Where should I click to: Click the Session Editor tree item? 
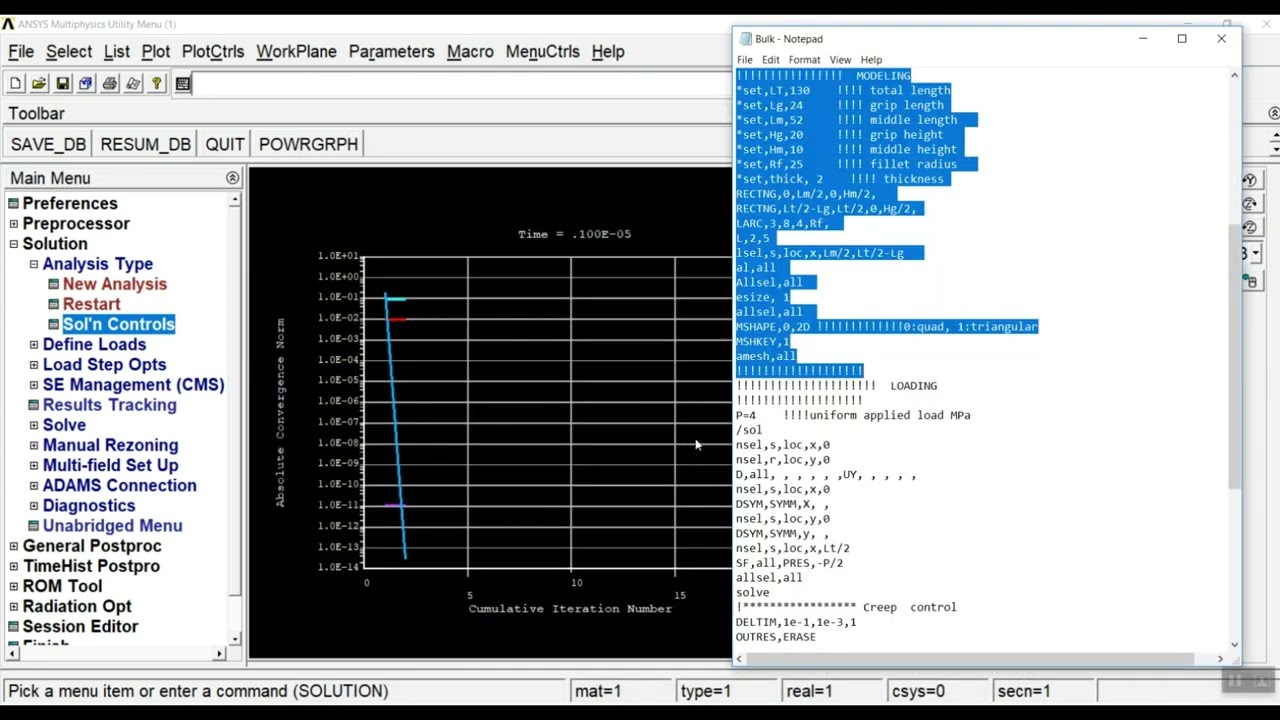coord(80,626)
